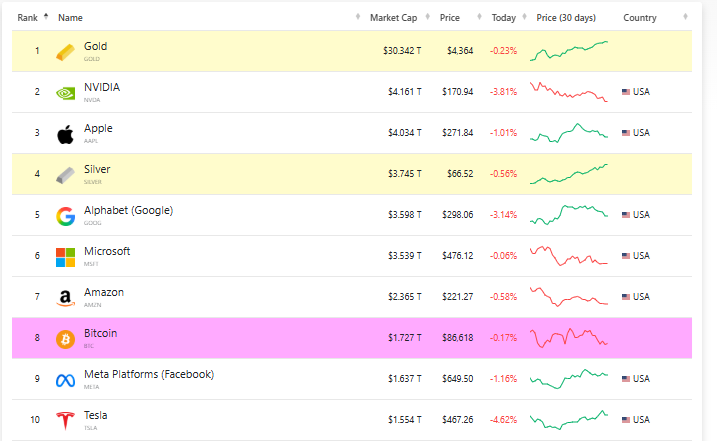Click the Meta logo icon
The width and height of the screenshot is (717, 441).
pyautogui.click(x=65, y=379)
